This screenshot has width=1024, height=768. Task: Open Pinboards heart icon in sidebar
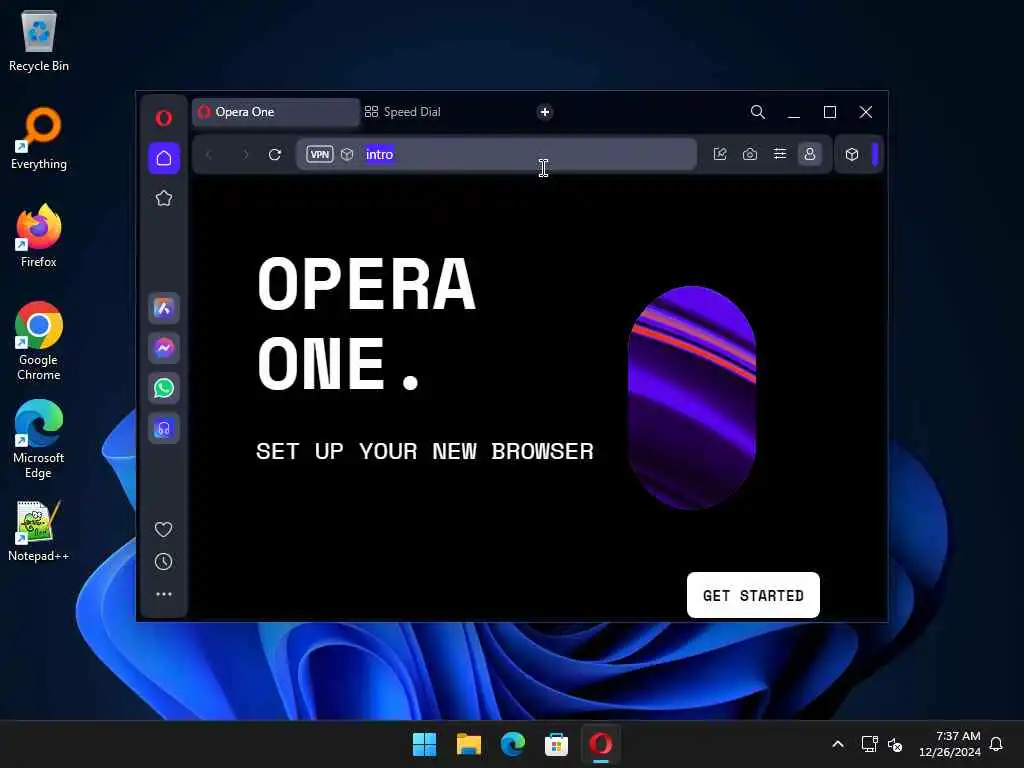pyautogui.click(x=163, y=529)
